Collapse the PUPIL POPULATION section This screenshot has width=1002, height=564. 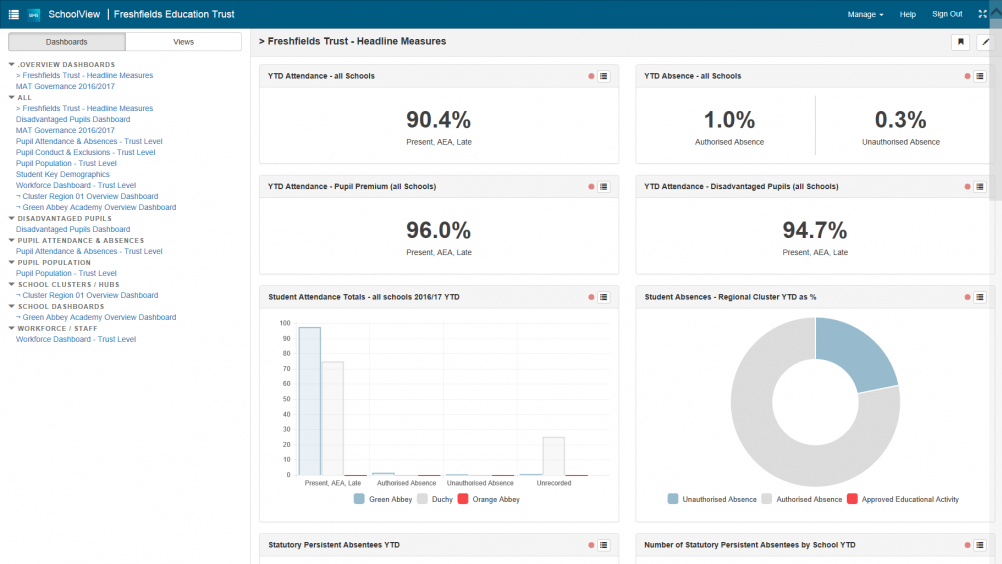(12, 263)
